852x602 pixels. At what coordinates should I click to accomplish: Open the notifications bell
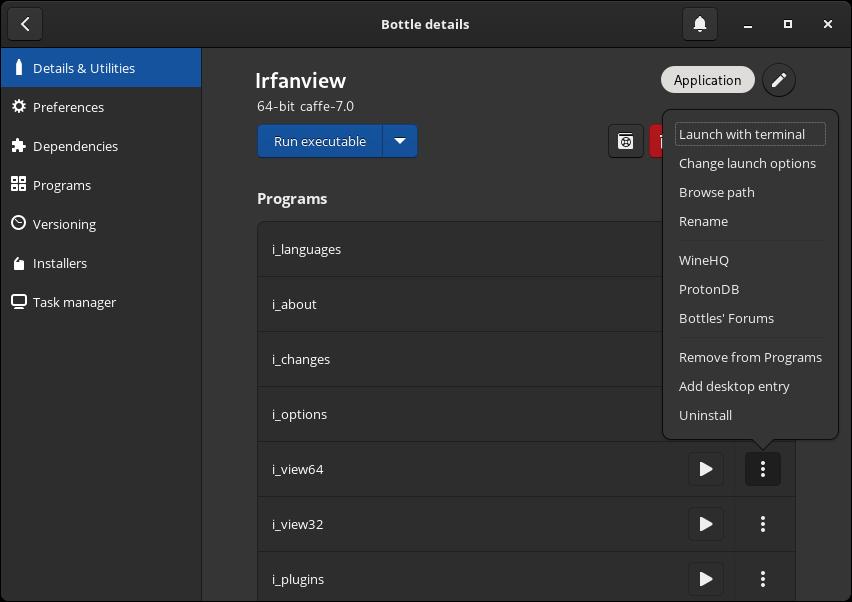tap(700, 24)
